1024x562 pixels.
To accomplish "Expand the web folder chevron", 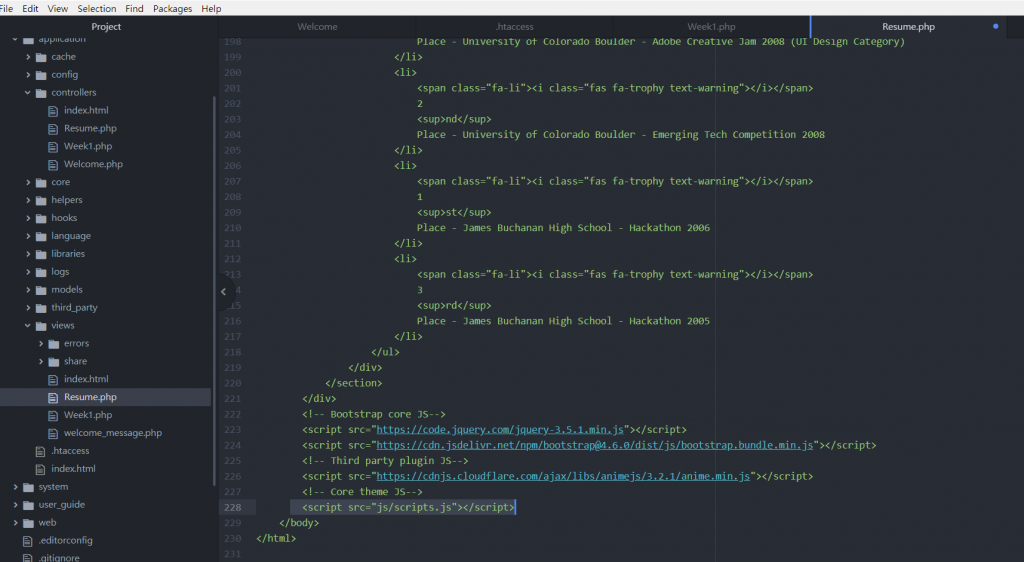I will 16,523.
